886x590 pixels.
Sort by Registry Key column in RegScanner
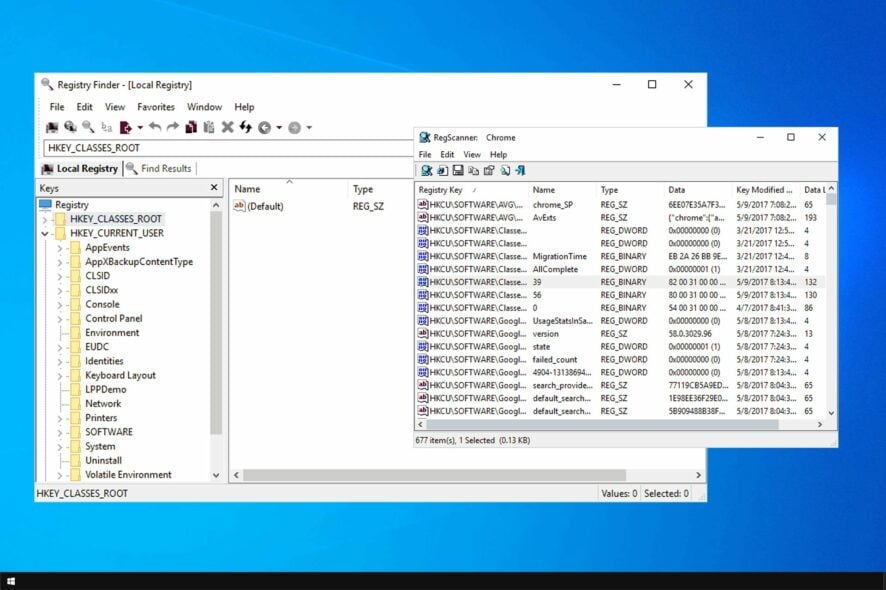pos(472,190)
